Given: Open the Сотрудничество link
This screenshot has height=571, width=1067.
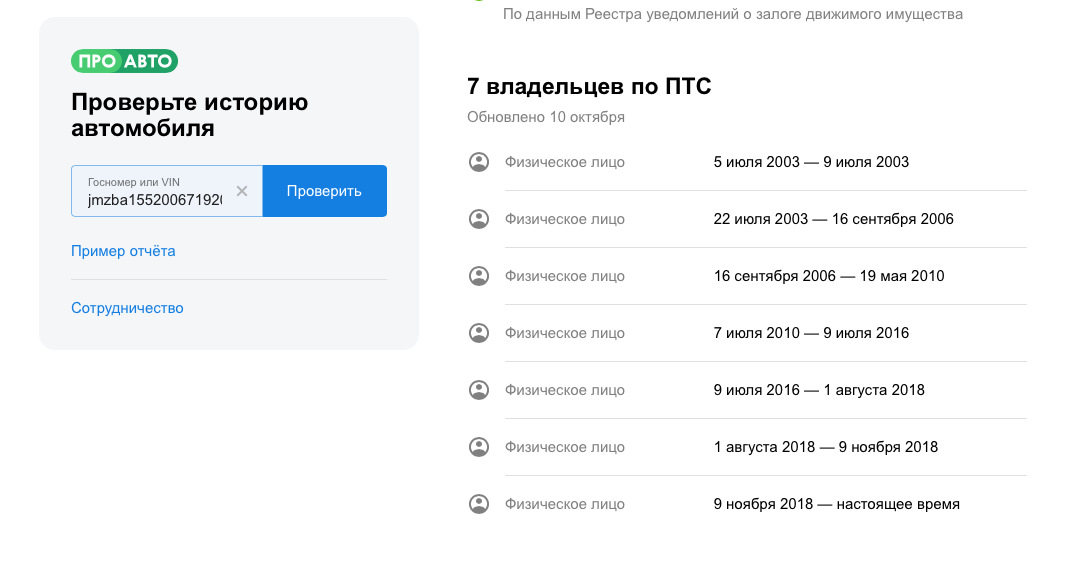Looking at the screenshot, I should point(127,308).
